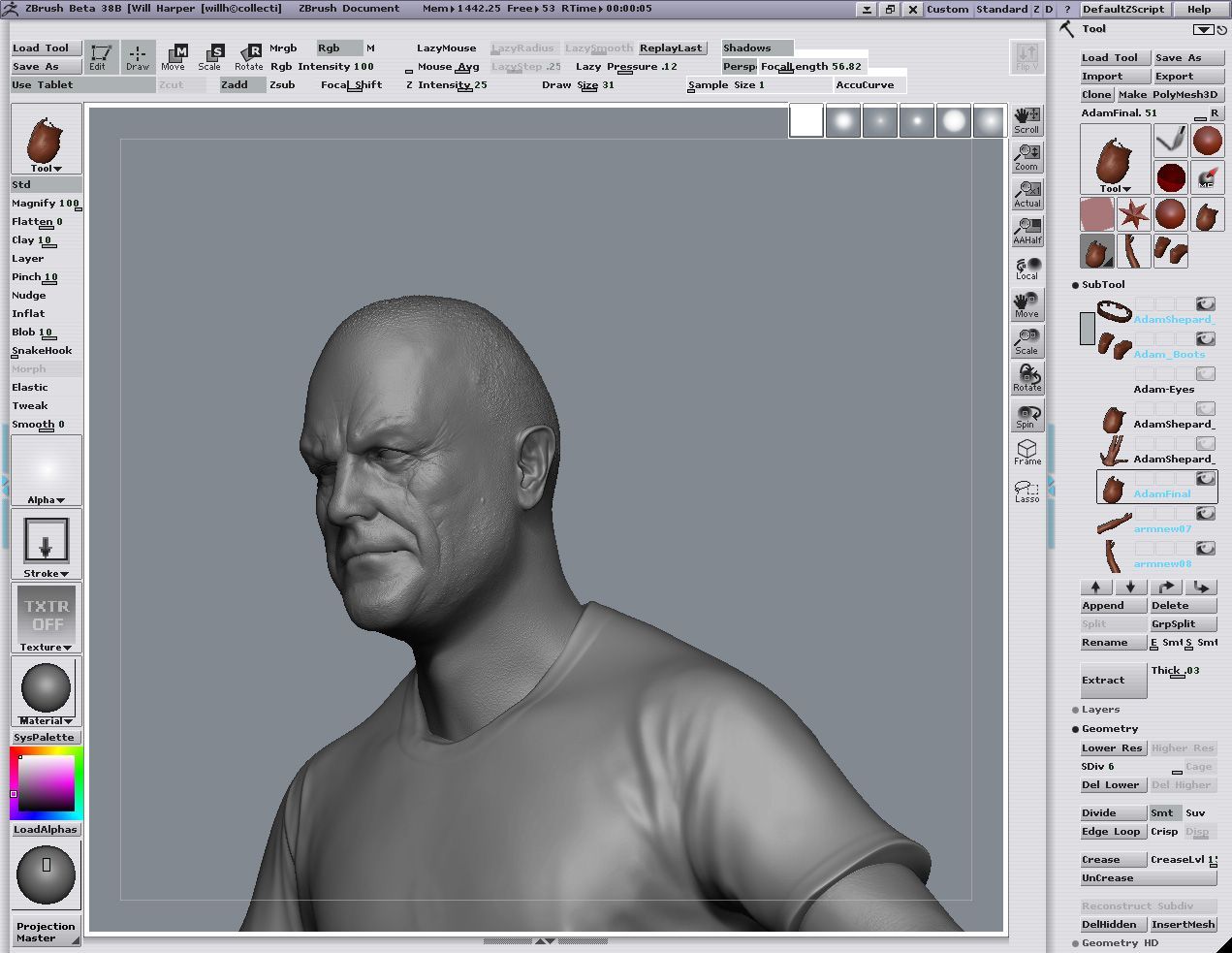Activate the Lasso selection icon
Screen dimensions: 1232x953
(x=1027, y=491)
